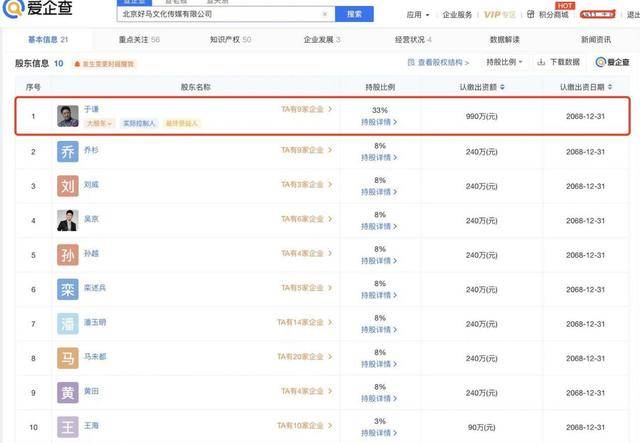Open 吴京's profile photo
This screenshot has height=443, width=640.
(x=68, y=220)
